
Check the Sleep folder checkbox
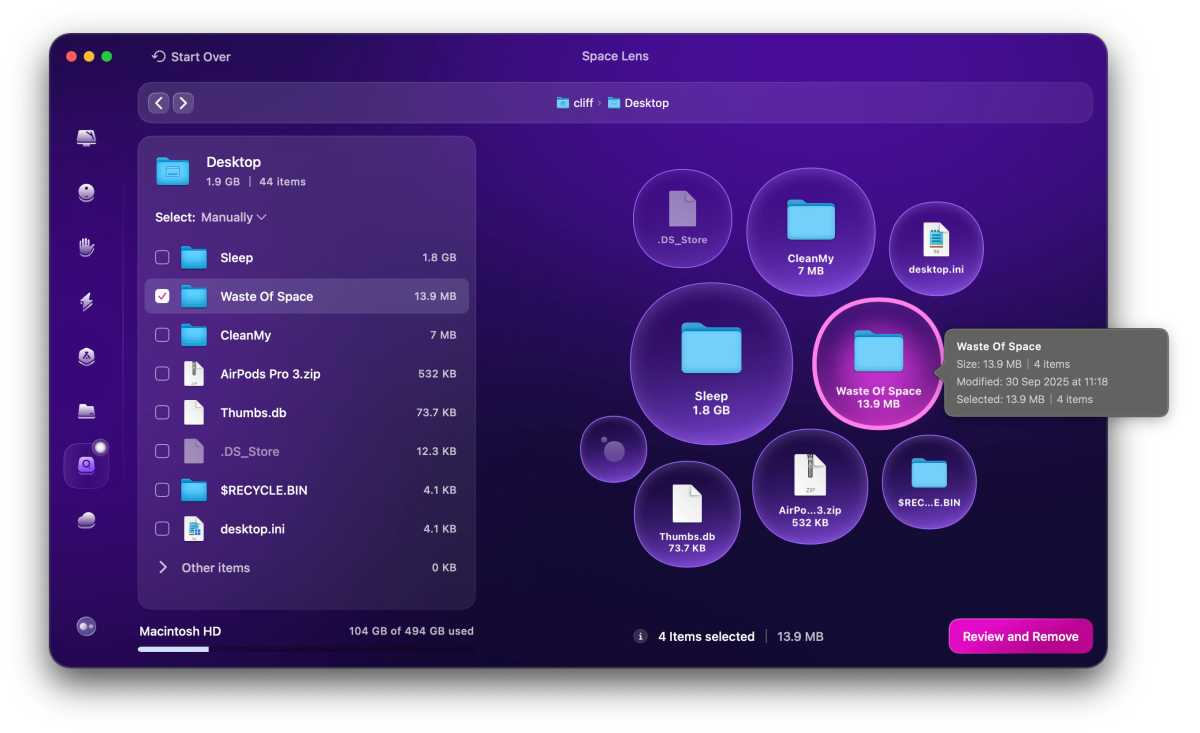click(162, 257)
